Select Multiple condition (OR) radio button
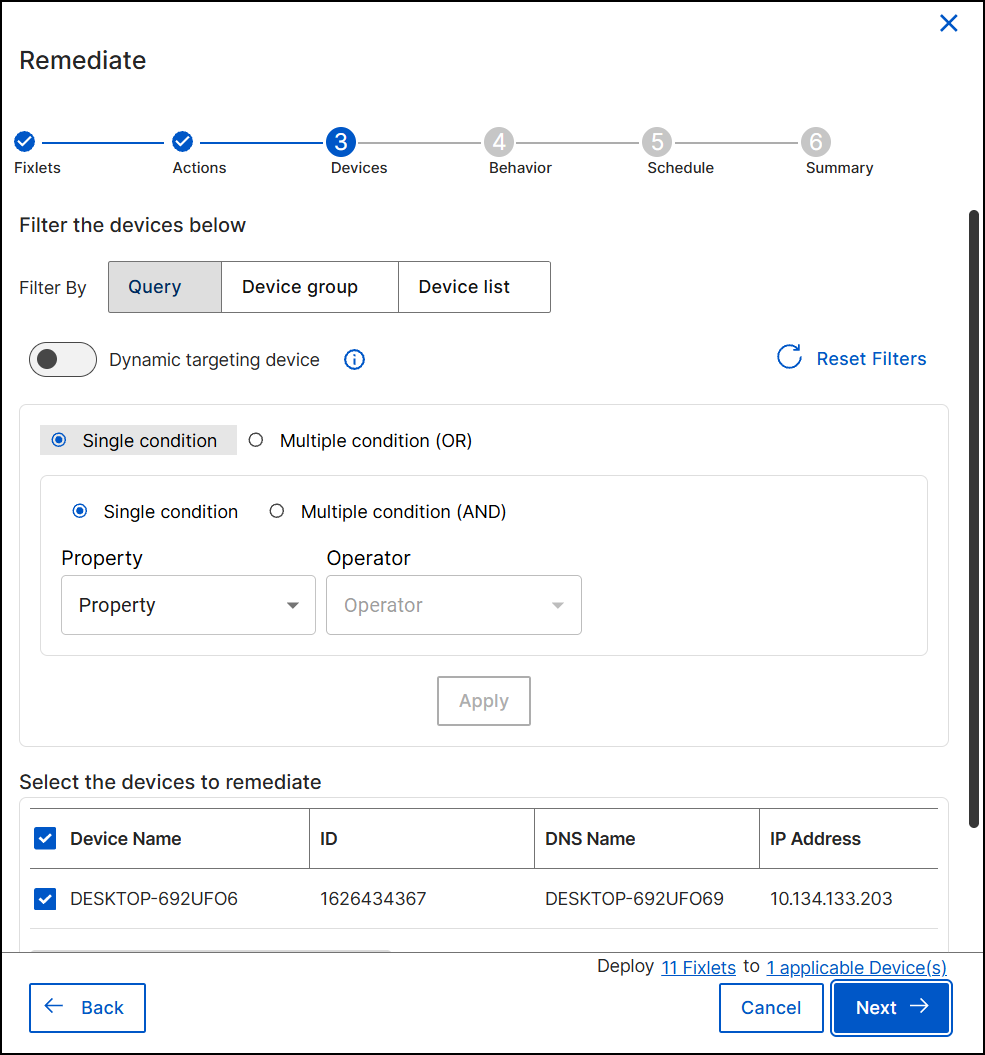Screen dimensions: 985x1055 (x=256, y=440)
